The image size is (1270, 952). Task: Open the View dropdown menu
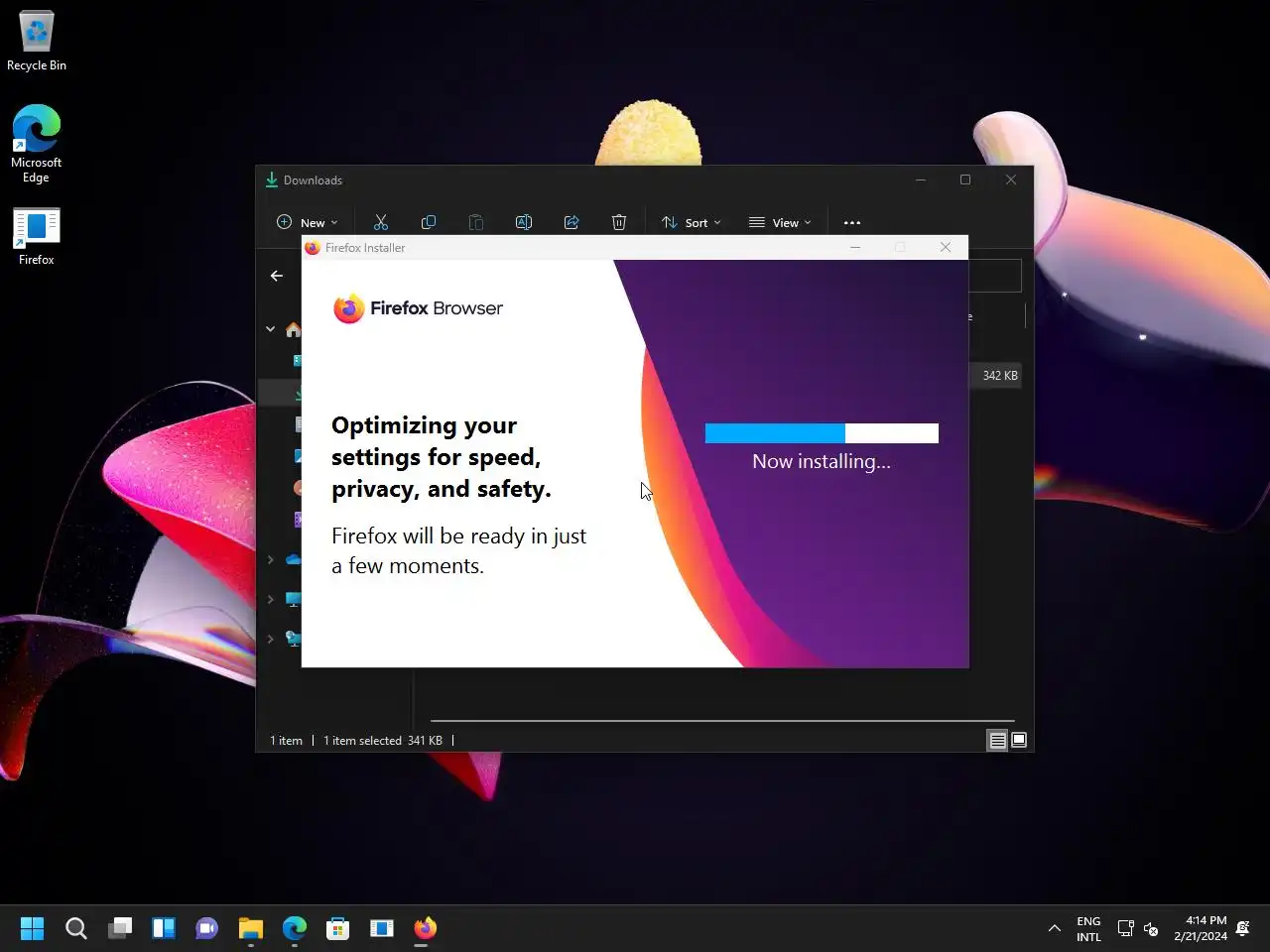tap(780, 222)
